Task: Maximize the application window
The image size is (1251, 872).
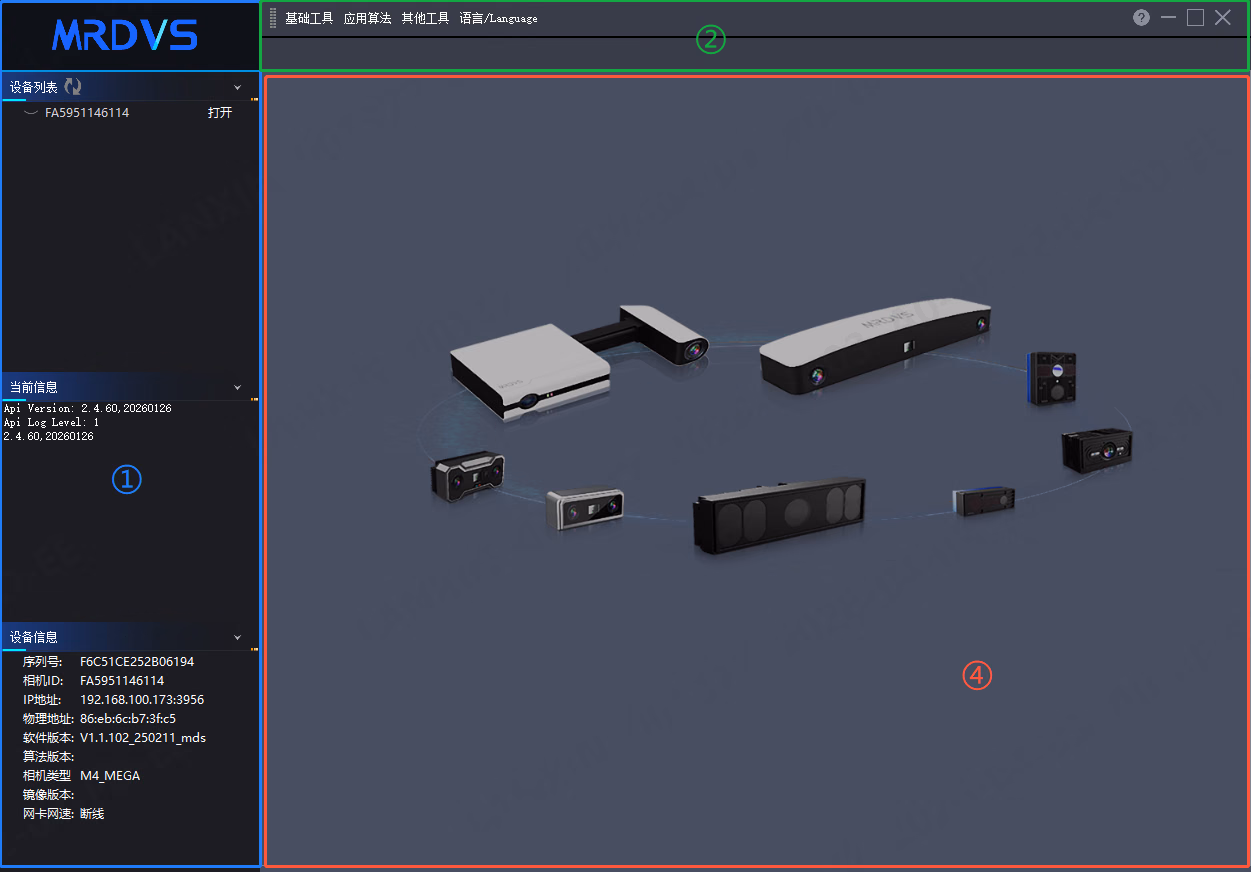Action: 1195,17
